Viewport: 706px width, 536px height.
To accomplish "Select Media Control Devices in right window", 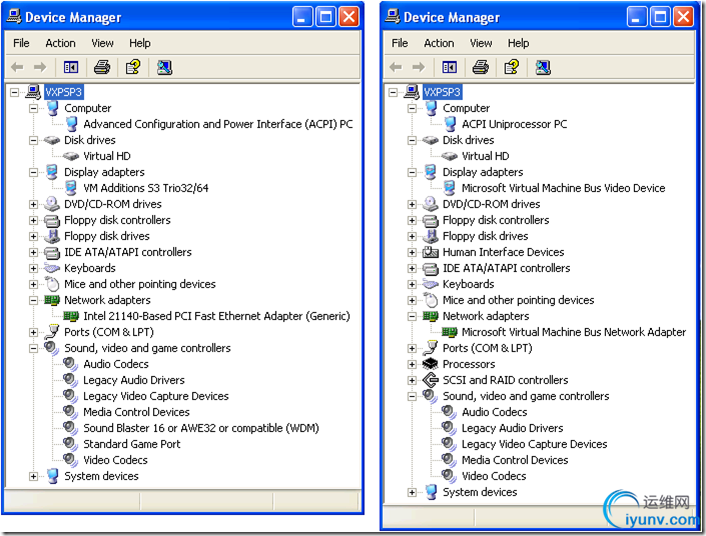I will (x=515, y=460).
